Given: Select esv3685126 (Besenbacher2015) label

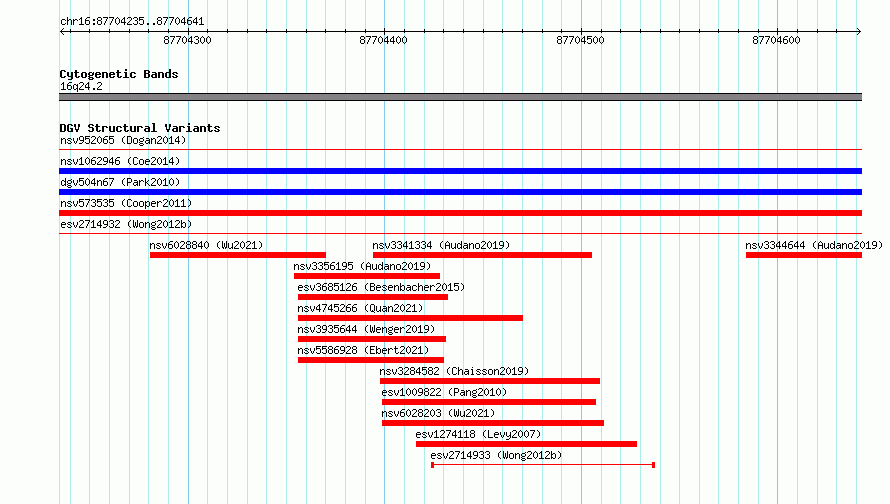Looking at the screenshot, I should tap(381, 287).
